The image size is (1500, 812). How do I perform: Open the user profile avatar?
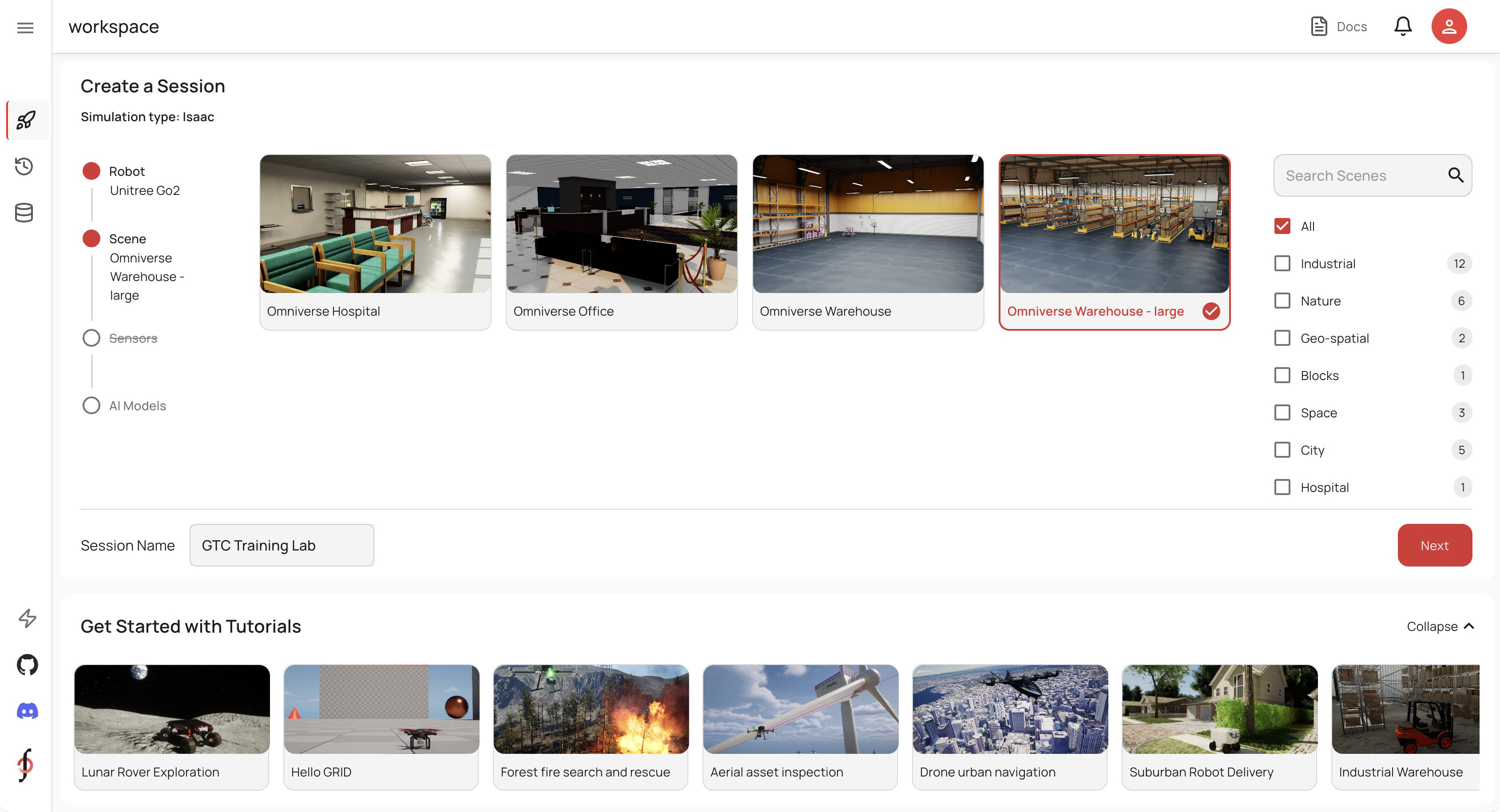[x=1448, y=26]
